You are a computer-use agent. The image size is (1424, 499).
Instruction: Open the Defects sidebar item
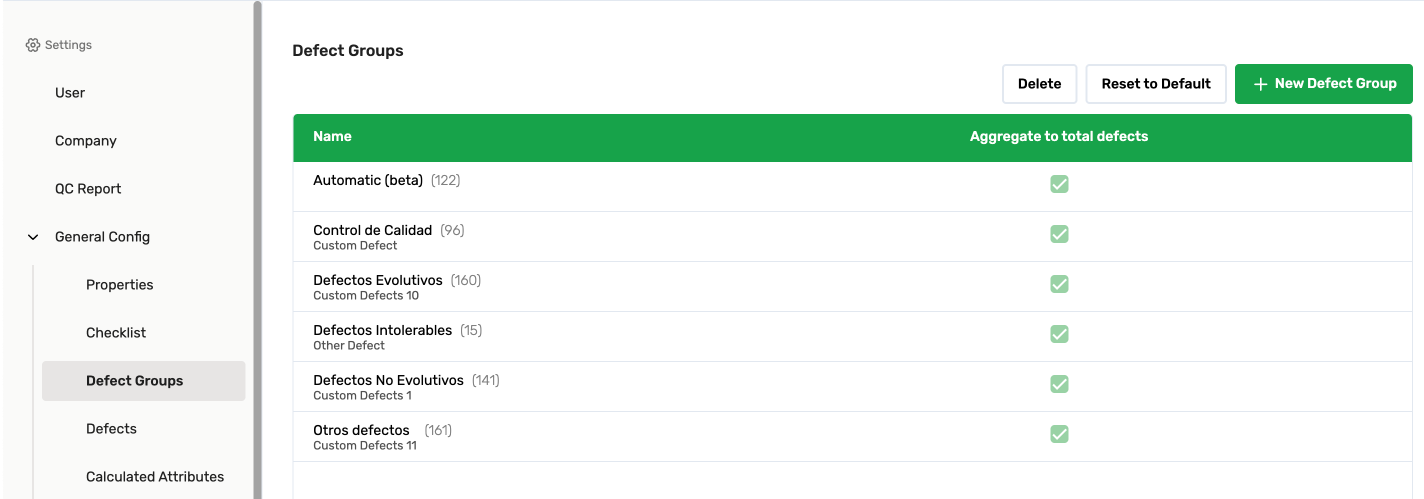(x=111, y=429)
